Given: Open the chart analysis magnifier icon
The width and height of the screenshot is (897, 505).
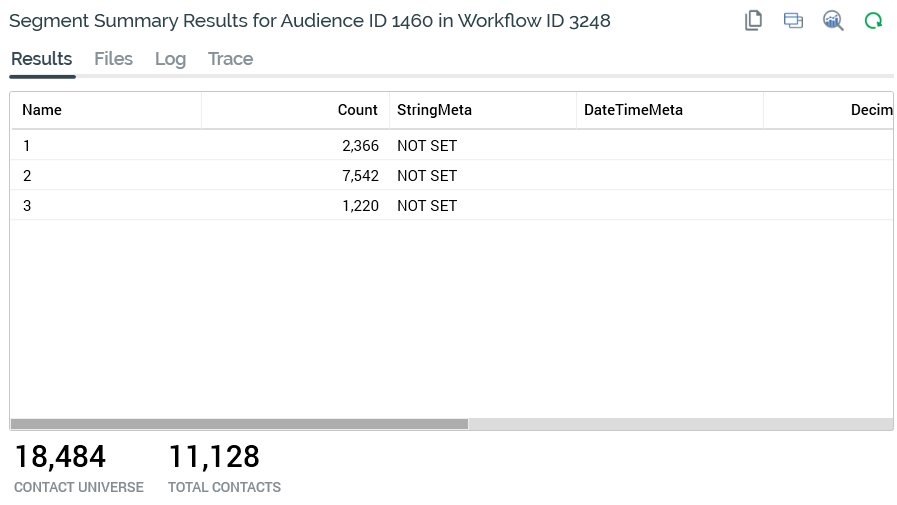Looking at the screenshot, I should tap(833, 20).
